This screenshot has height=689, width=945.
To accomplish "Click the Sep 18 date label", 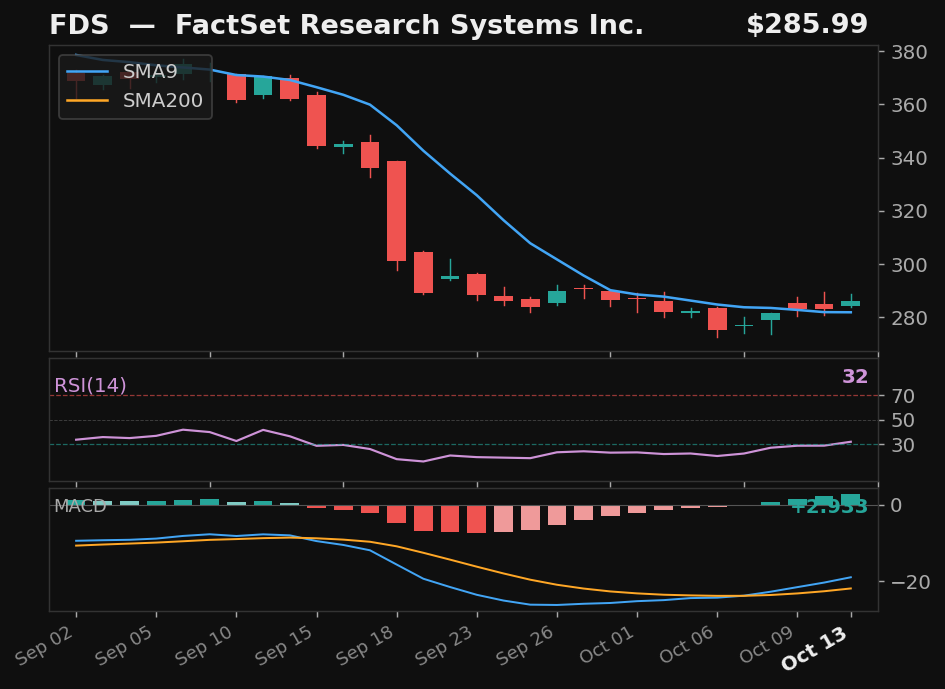I will pos(366,646).
